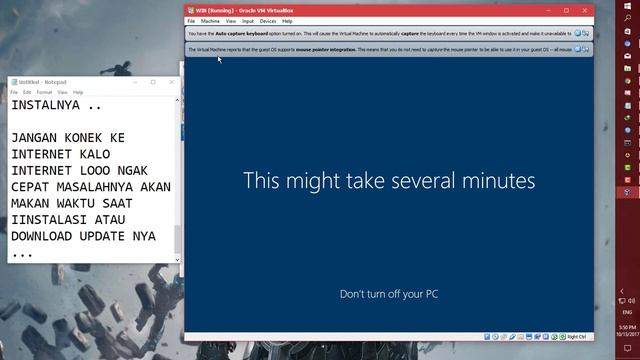Click the optical disk icon in VirtualBox status bar
Screen dimensions: 640x360
coord(495,337)
